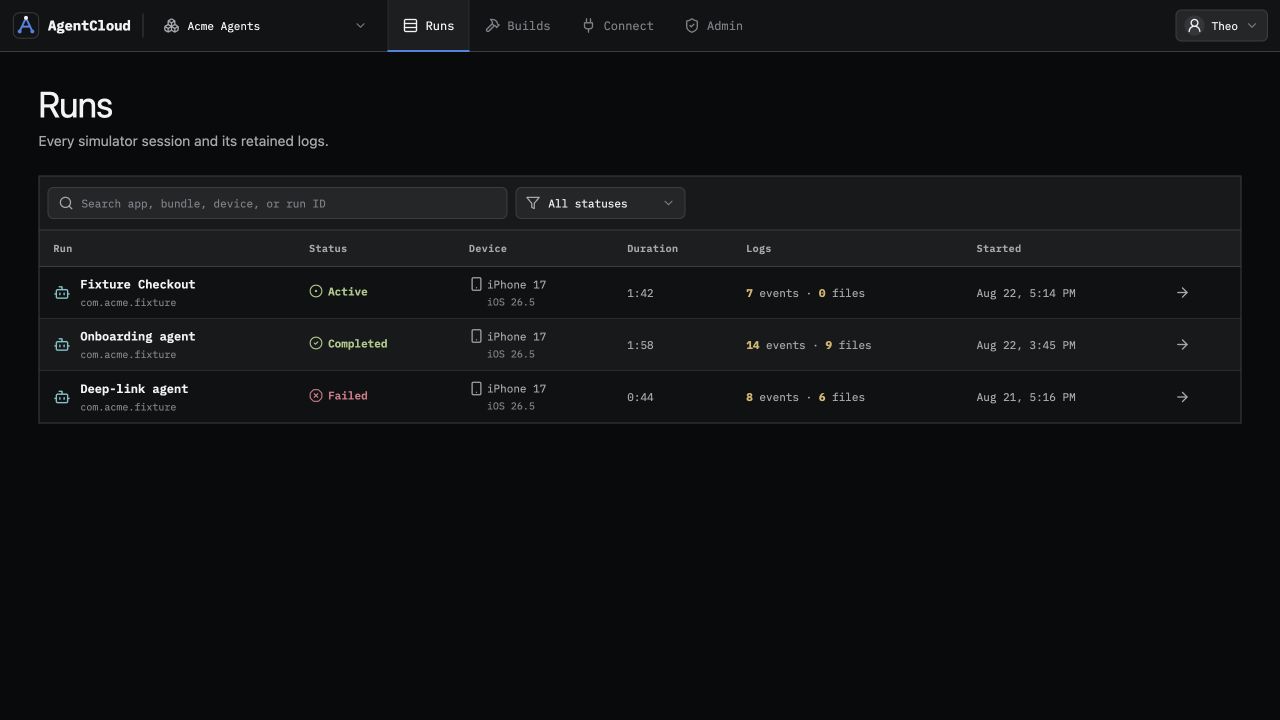Click the Device column header
Screen dimensions: 1280x720
click(488, 248)
